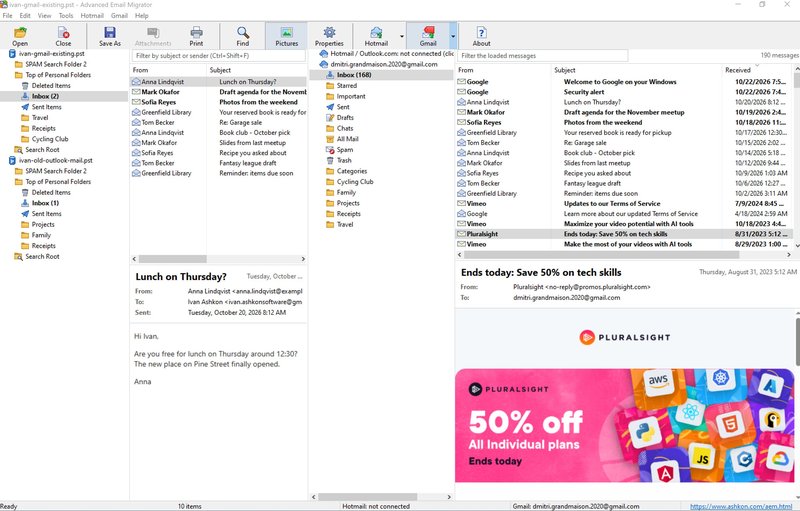
Task: Open the Gmail Drafts folder
Action: 345,117
